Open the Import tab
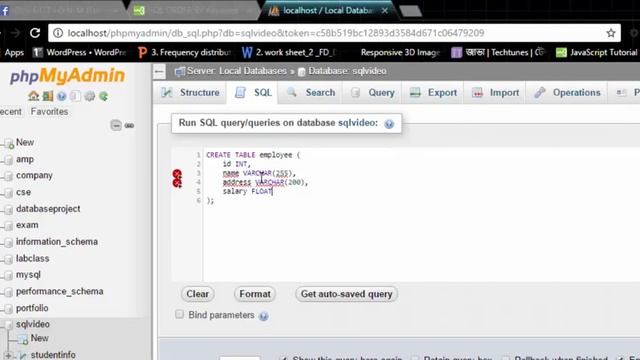 point(495,93)
